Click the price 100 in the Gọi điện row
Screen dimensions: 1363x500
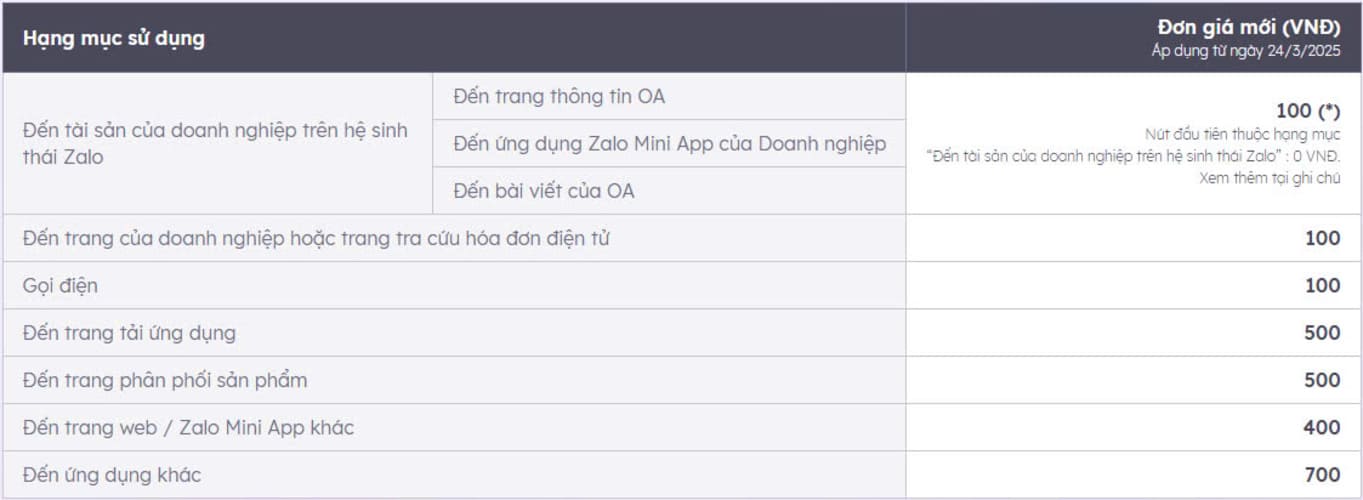click(x=1322, y=286)
